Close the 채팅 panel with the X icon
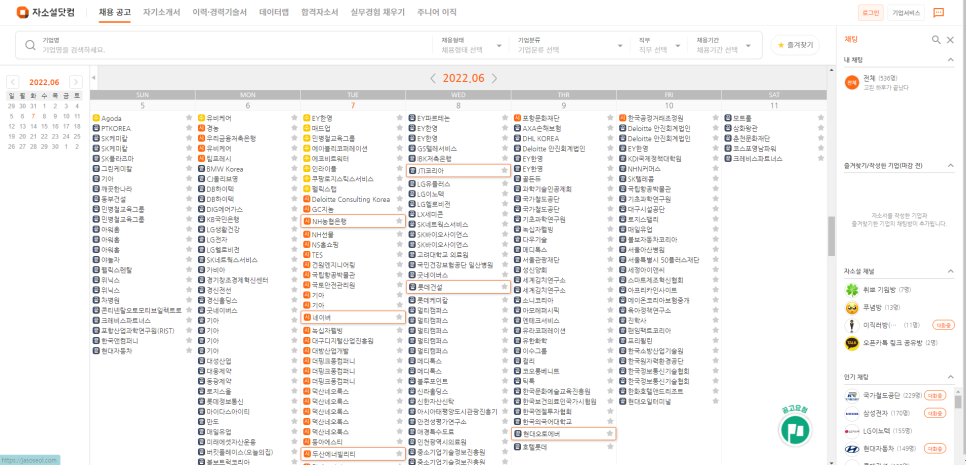This screenshot has height=465, width=966. click(x=951, y=39)
